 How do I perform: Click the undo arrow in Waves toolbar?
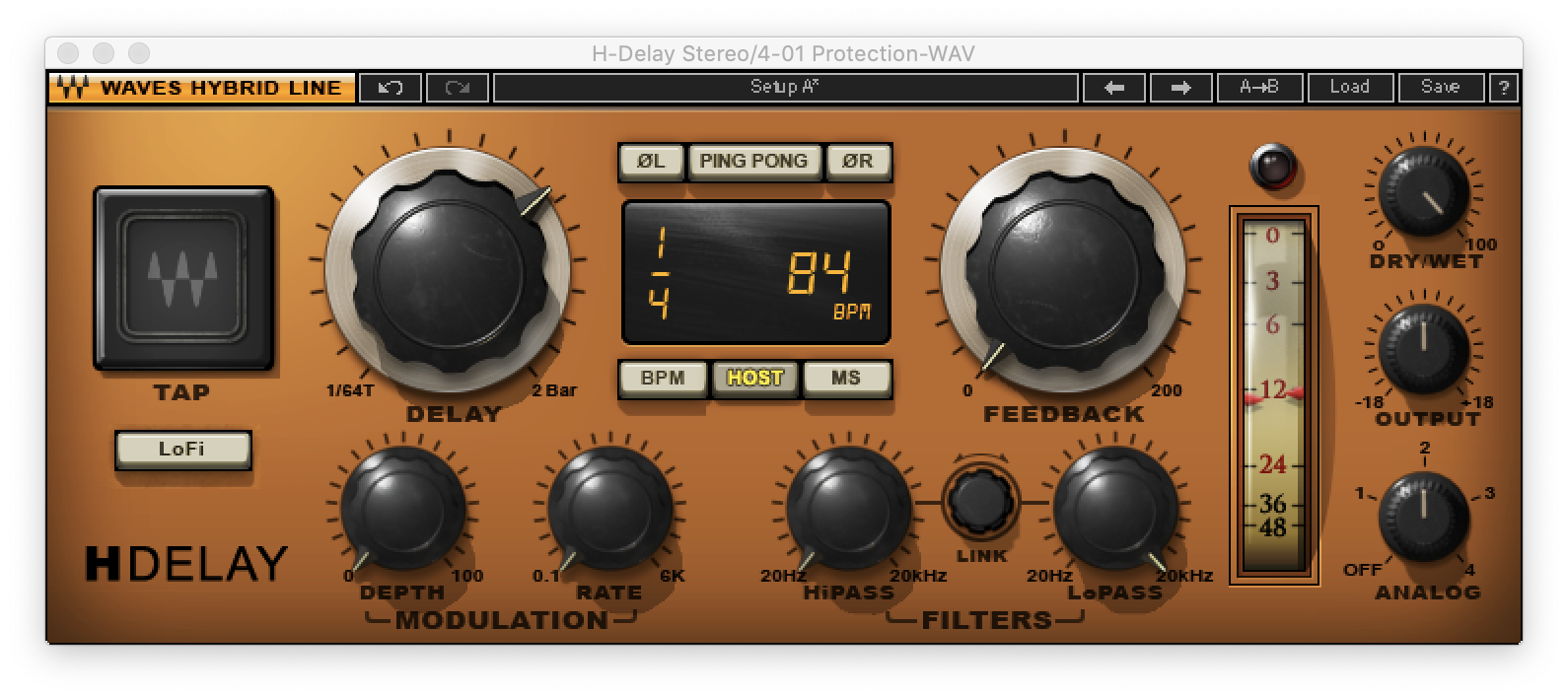click(390, 88)
